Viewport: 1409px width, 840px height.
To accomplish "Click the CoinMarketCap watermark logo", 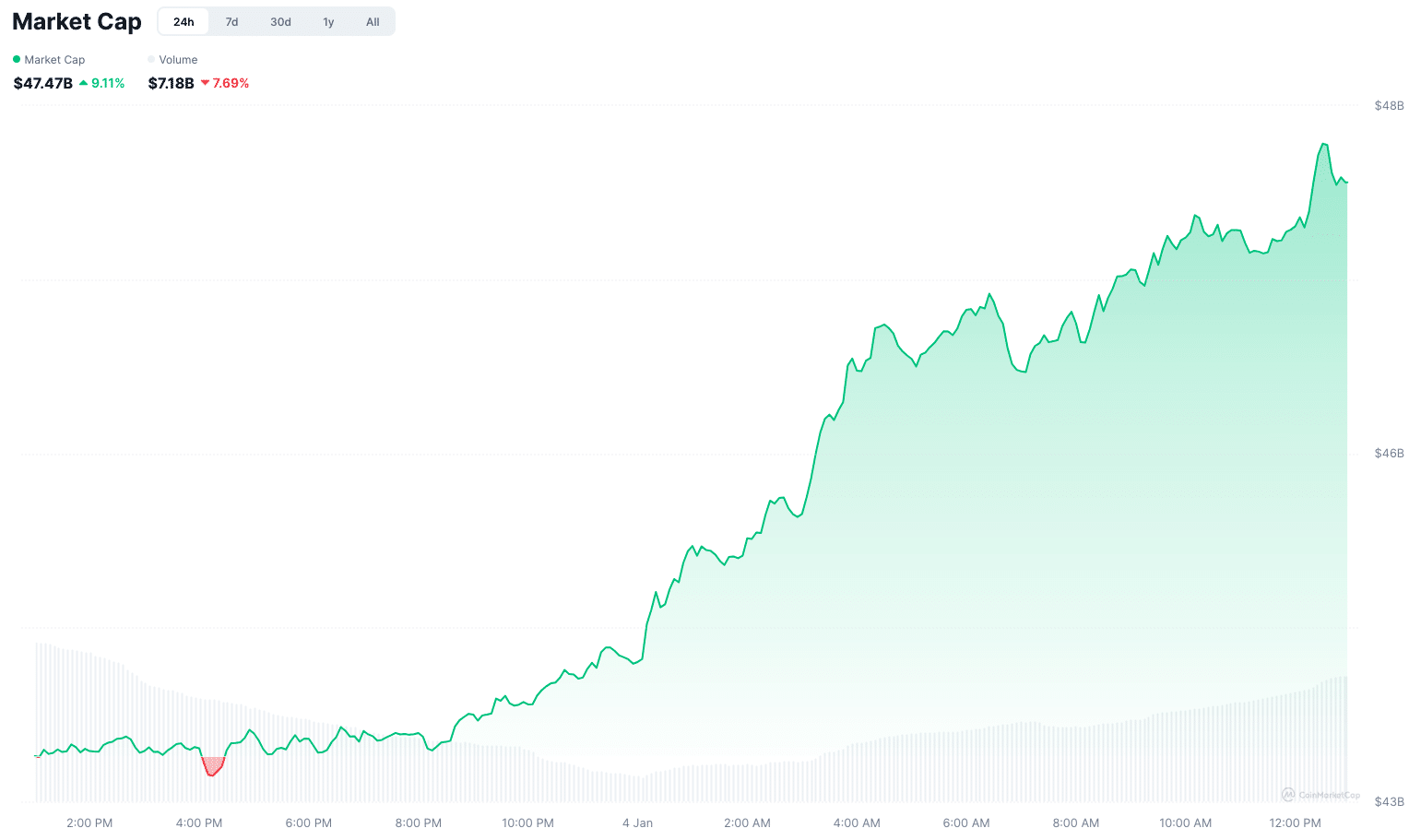I will tap(1287, 794).
